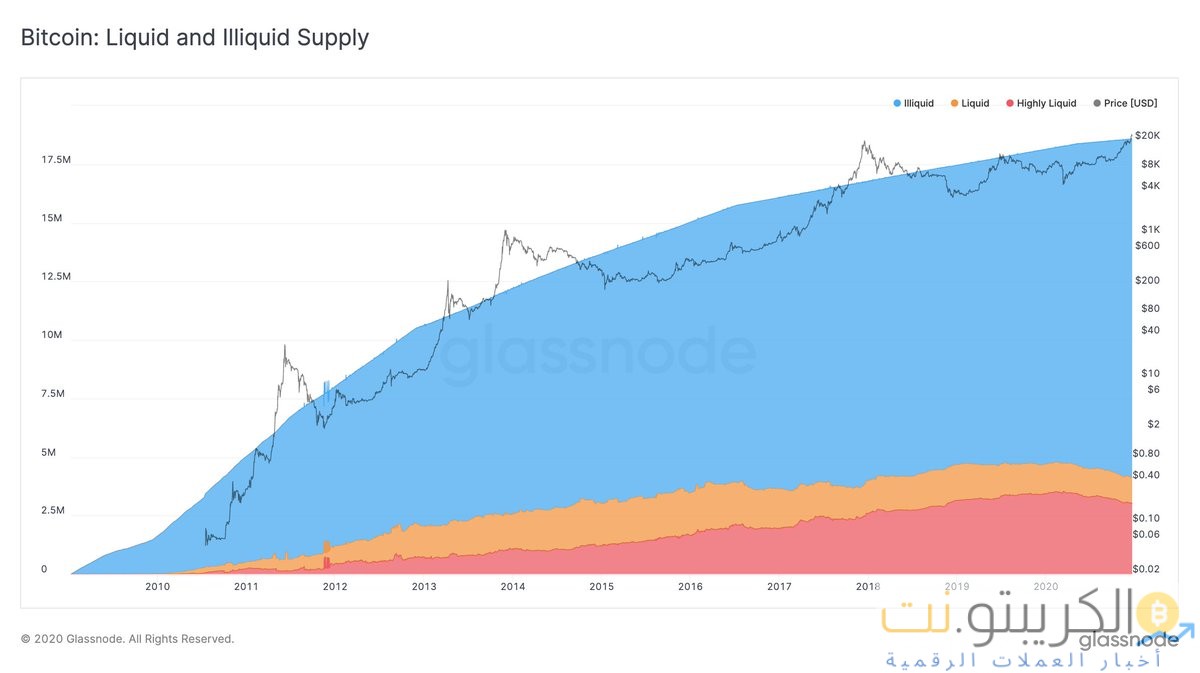Select the 2015 x-axis year label

click(x=601, y=586)
